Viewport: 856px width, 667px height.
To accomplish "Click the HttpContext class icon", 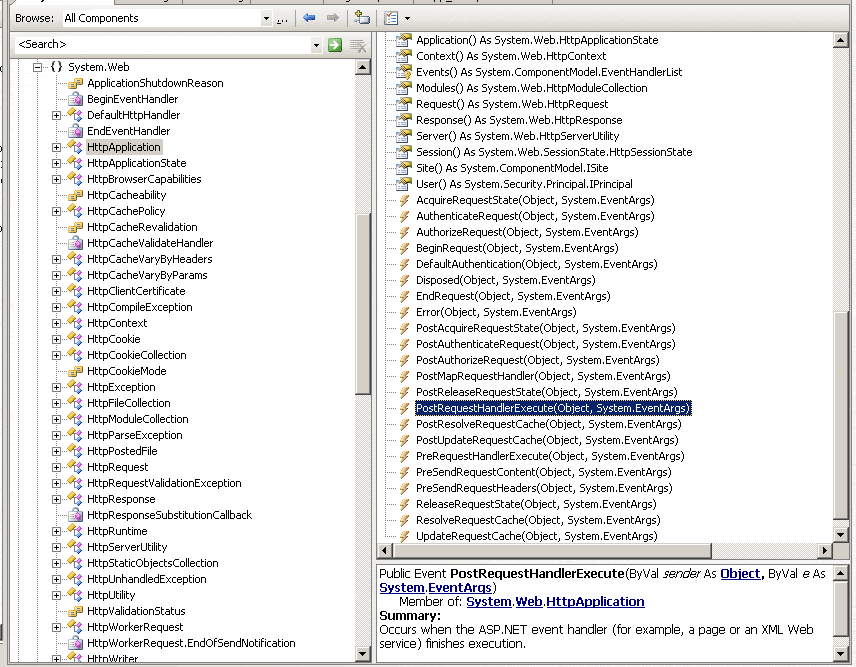I will [x=75, y=323].
